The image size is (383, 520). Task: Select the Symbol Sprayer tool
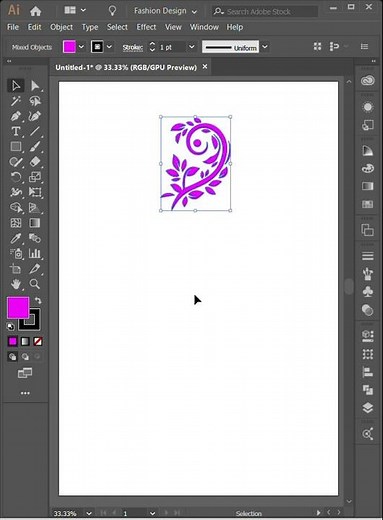pos(16,254)
